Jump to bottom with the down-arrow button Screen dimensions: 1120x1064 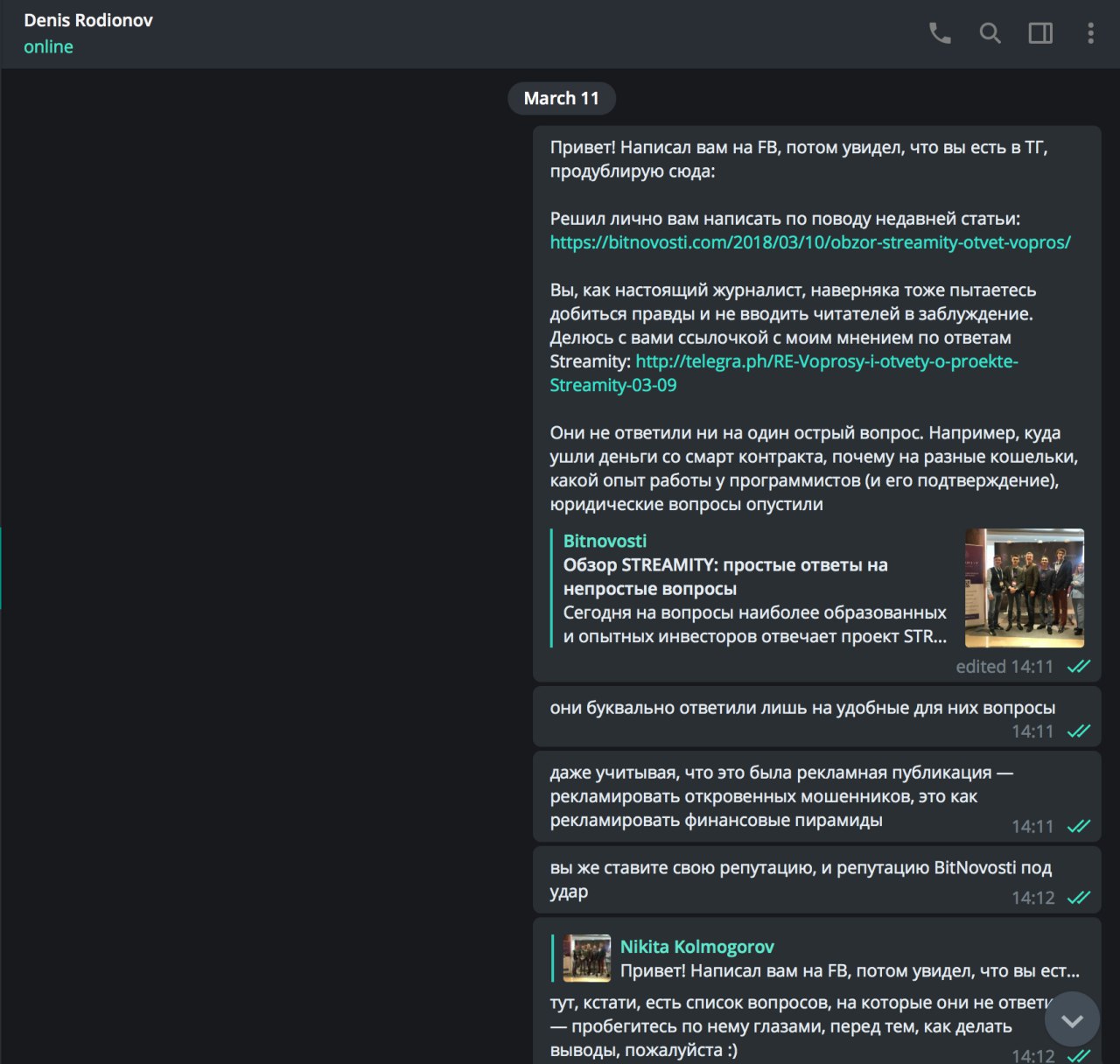click(x=1072, y=1019)
